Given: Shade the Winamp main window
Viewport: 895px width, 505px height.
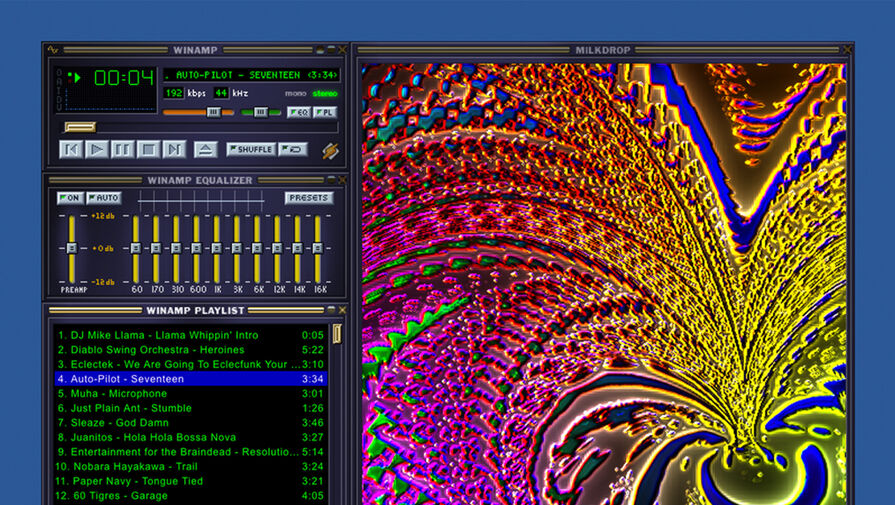Looking at the screenshot, I should point(332,50).
